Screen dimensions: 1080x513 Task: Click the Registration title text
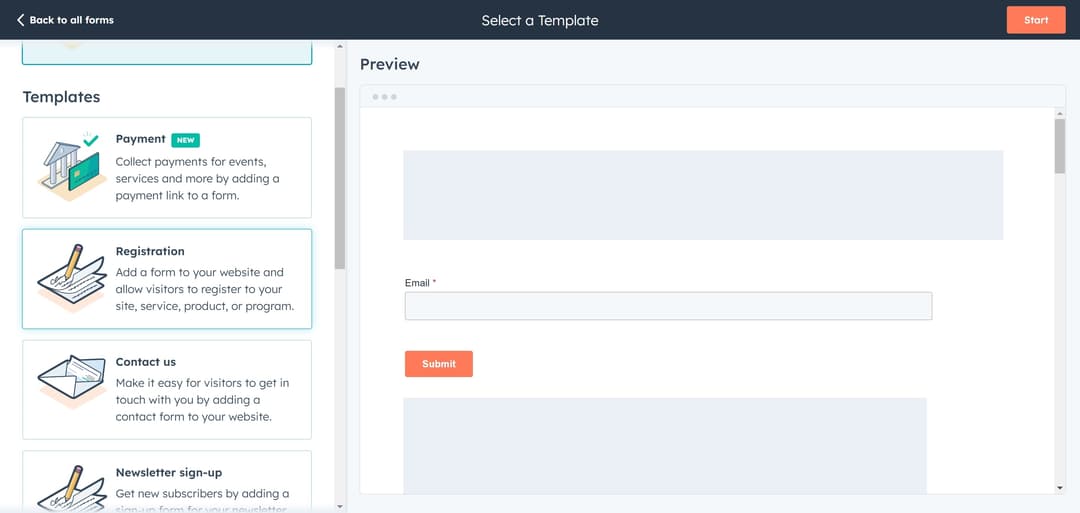150,251
